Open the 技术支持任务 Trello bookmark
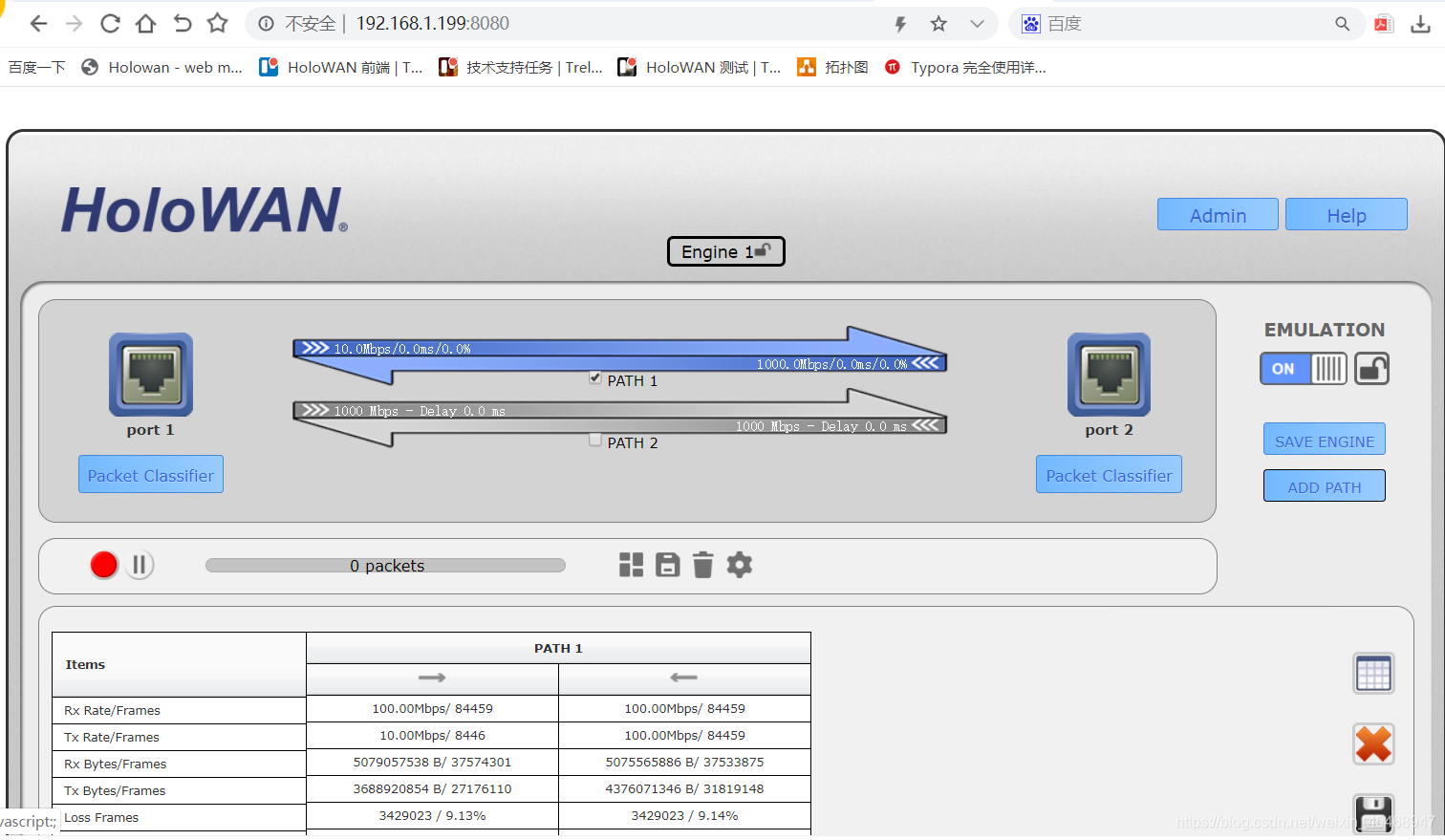This screenshot has height=840, width=1445. (521, 67)
